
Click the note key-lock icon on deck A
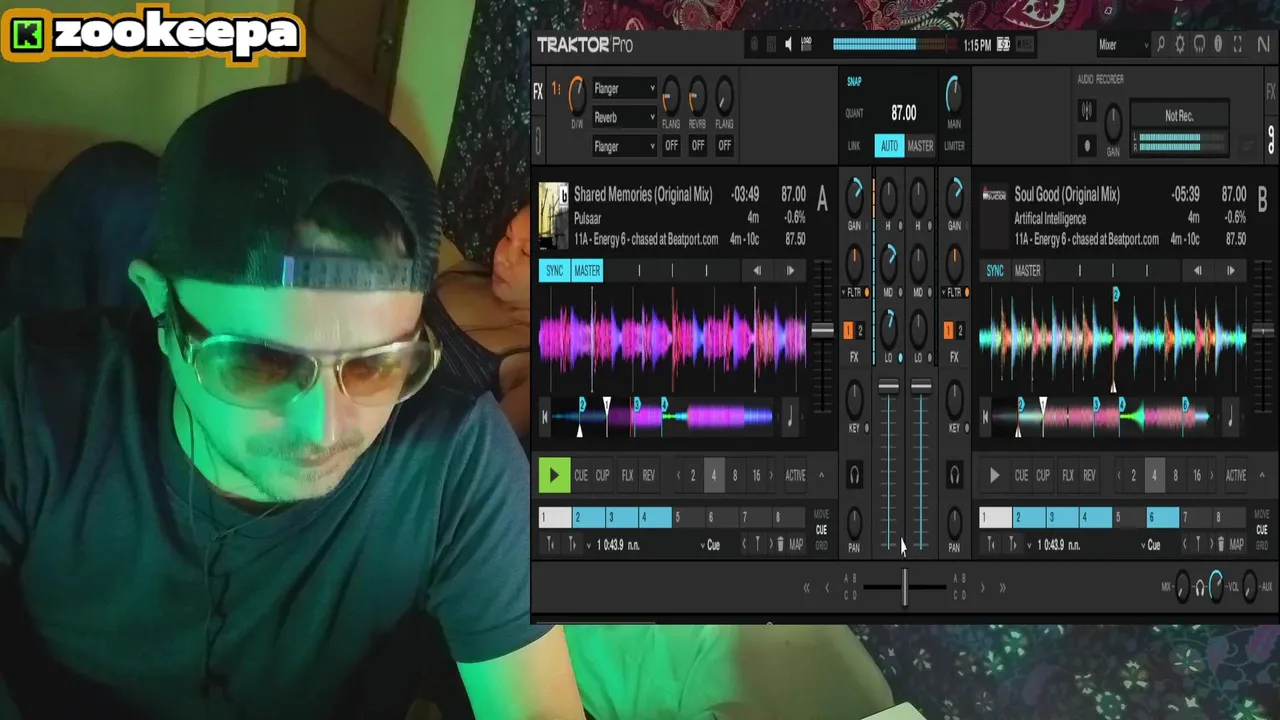pos(790,417)
